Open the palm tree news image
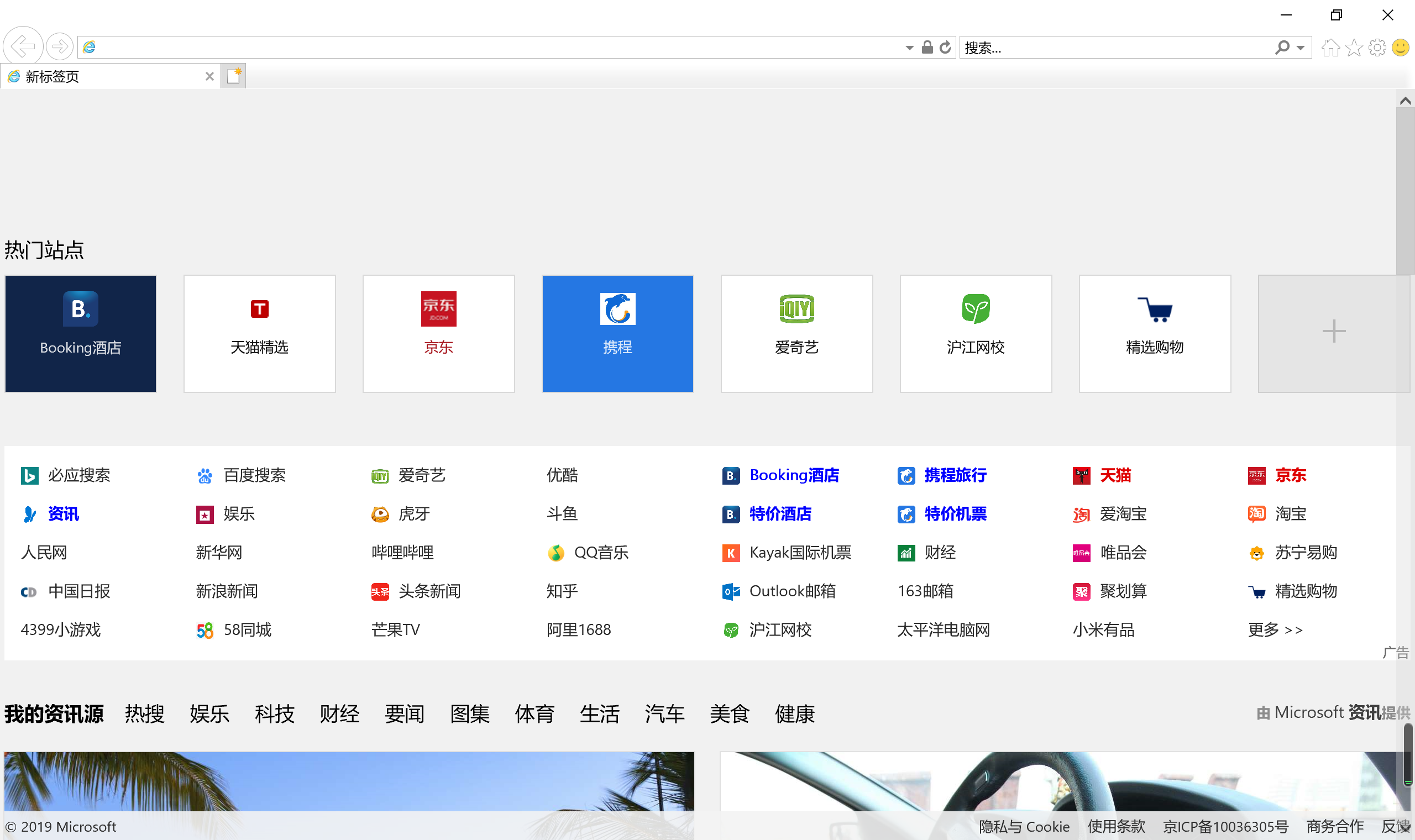 (x=349, y=782)
